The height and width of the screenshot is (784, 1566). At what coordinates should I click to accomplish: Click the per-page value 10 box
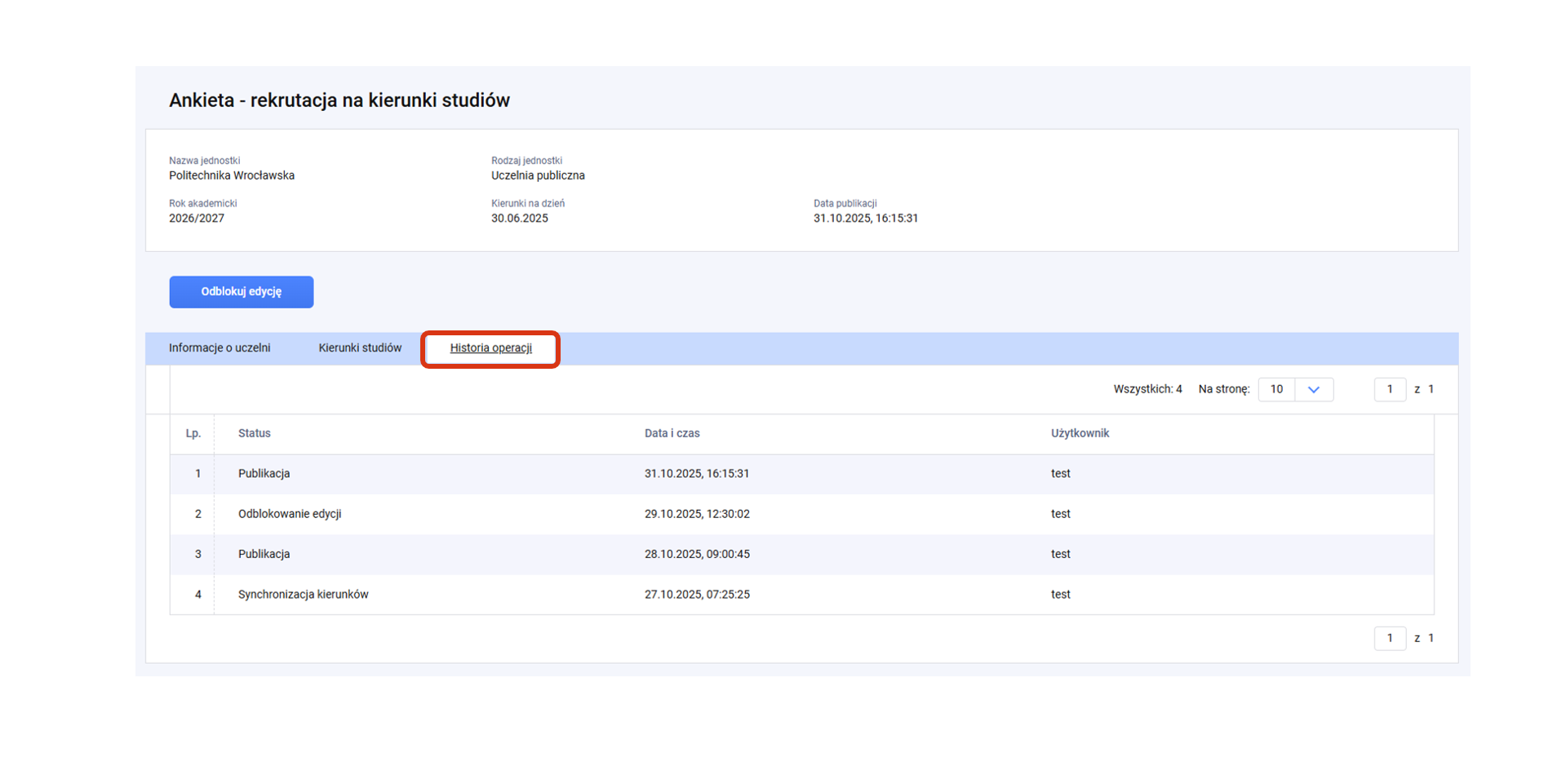pos(1276,390)
